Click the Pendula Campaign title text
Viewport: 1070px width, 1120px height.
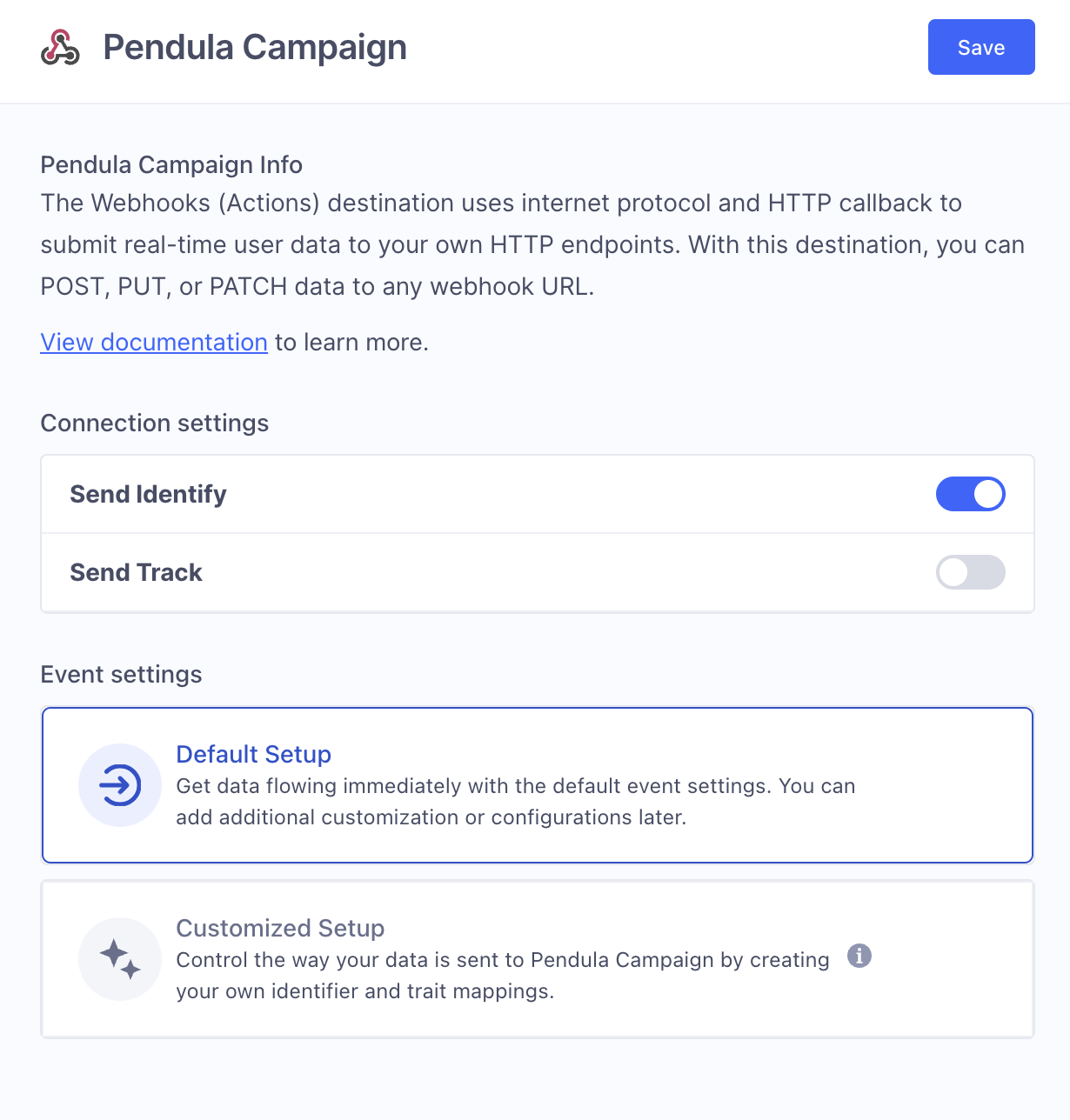tap(255, 48)
